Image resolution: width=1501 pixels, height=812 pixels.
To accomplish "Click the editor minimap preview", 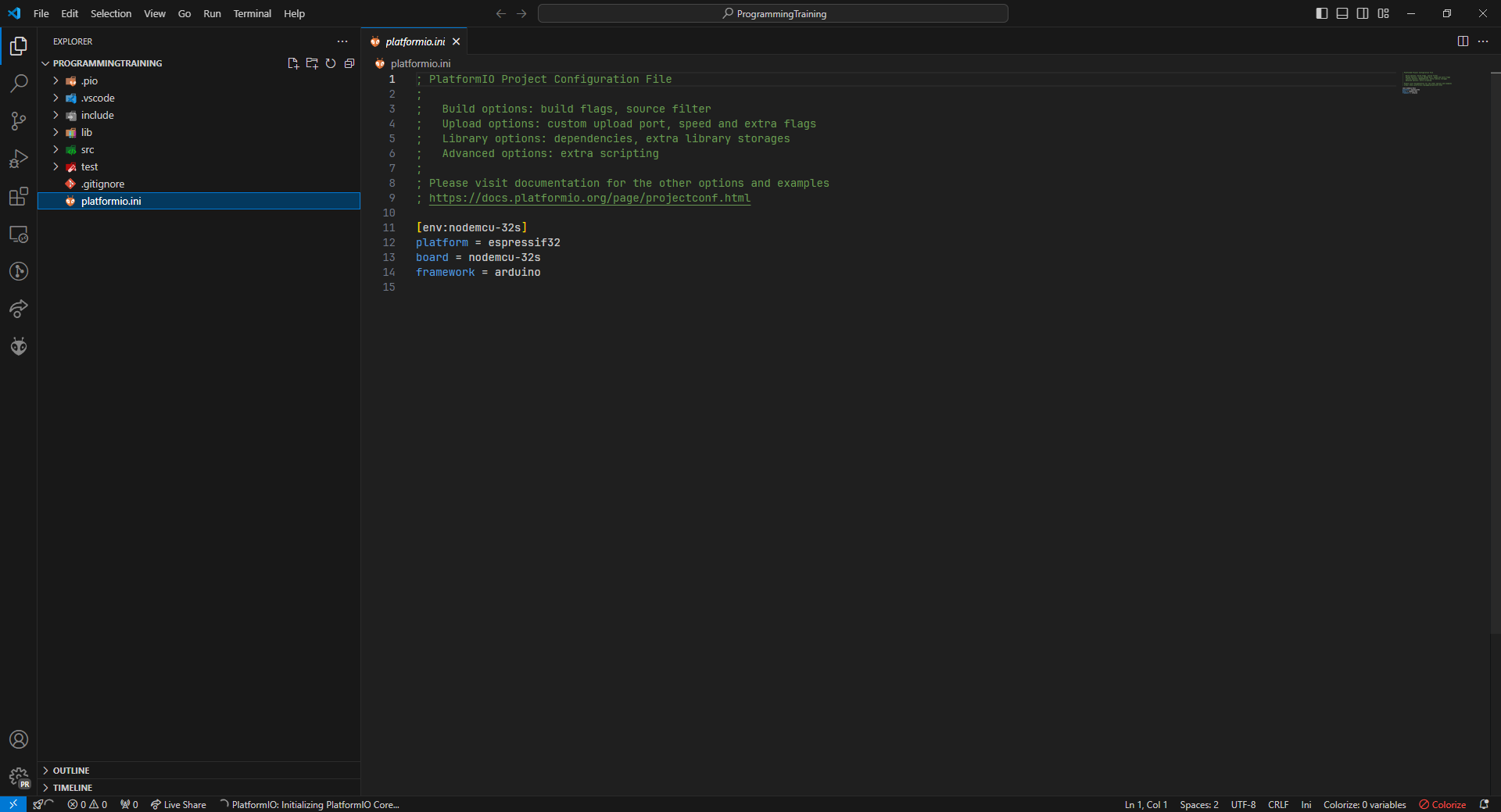I will point(1427,83).
